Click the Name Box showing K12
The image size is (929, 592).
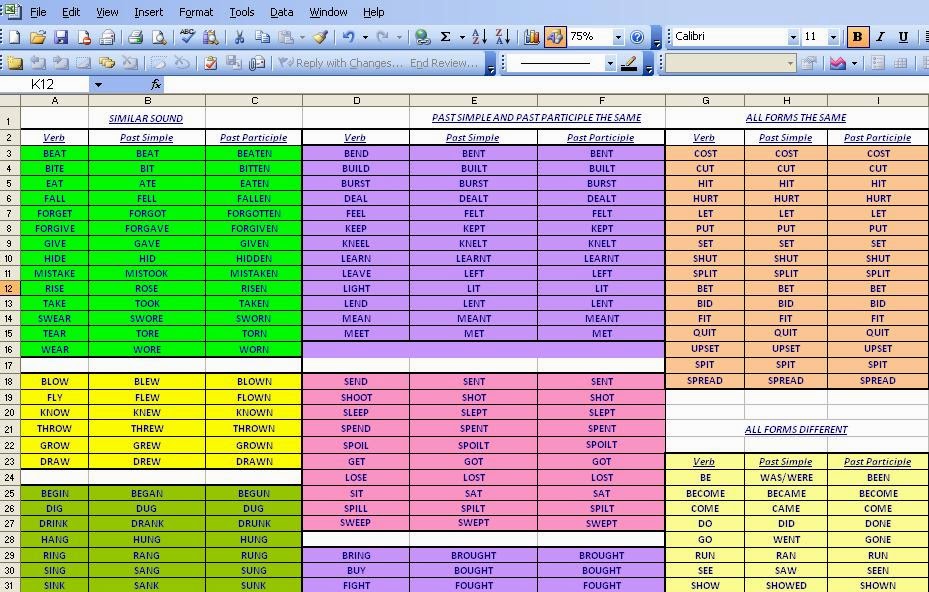[44, 85]
